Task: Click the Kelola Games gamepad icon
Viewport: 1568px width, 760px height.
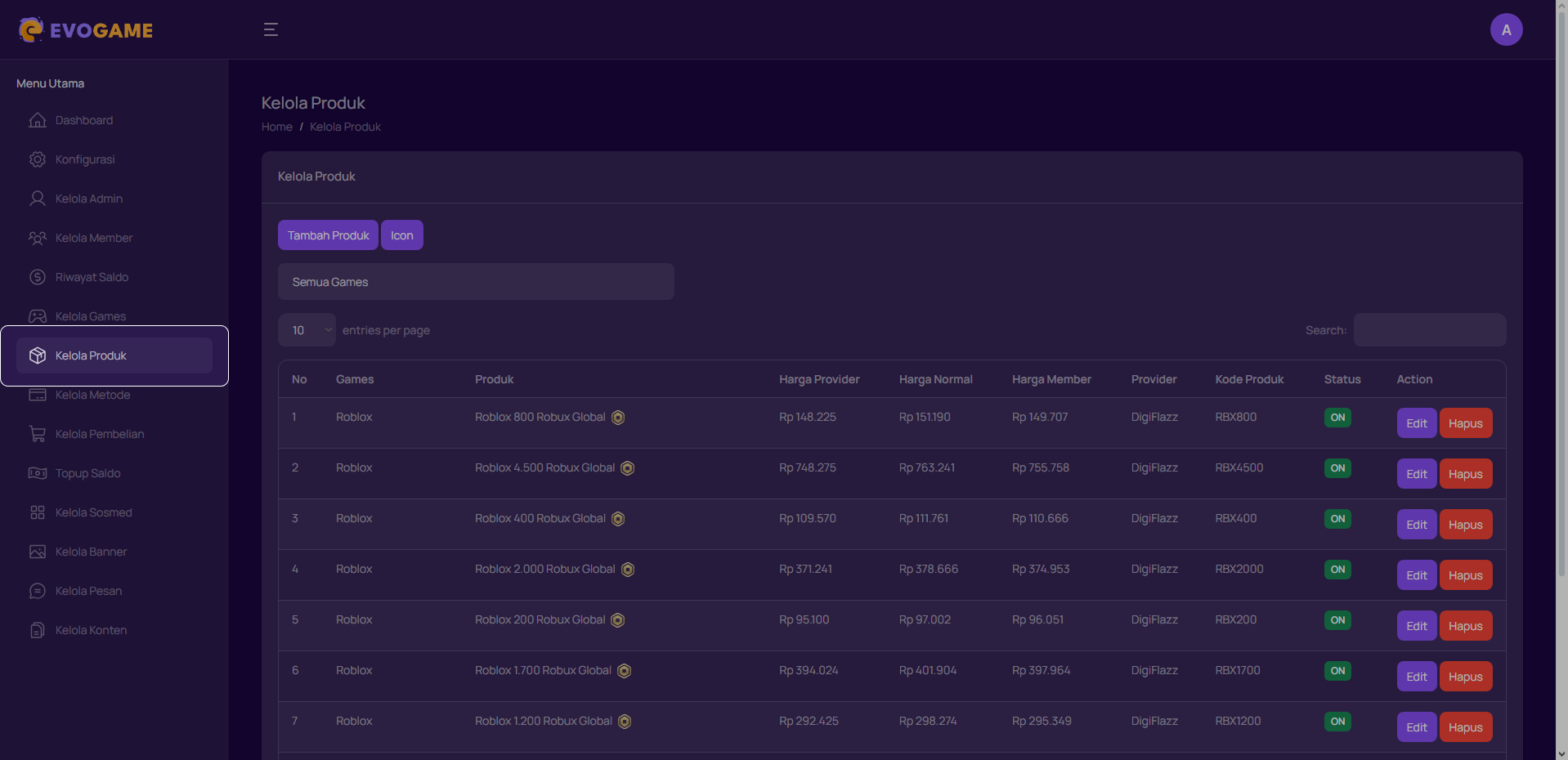Action: tap(38, 316)
